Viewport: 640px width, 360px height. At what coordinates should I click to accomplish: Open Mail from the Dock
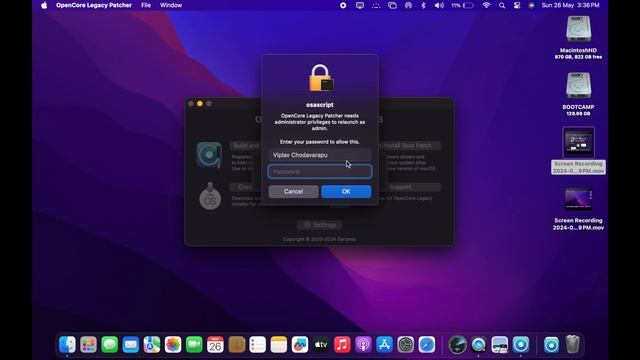pyautogui.click(x=131, y=344)
